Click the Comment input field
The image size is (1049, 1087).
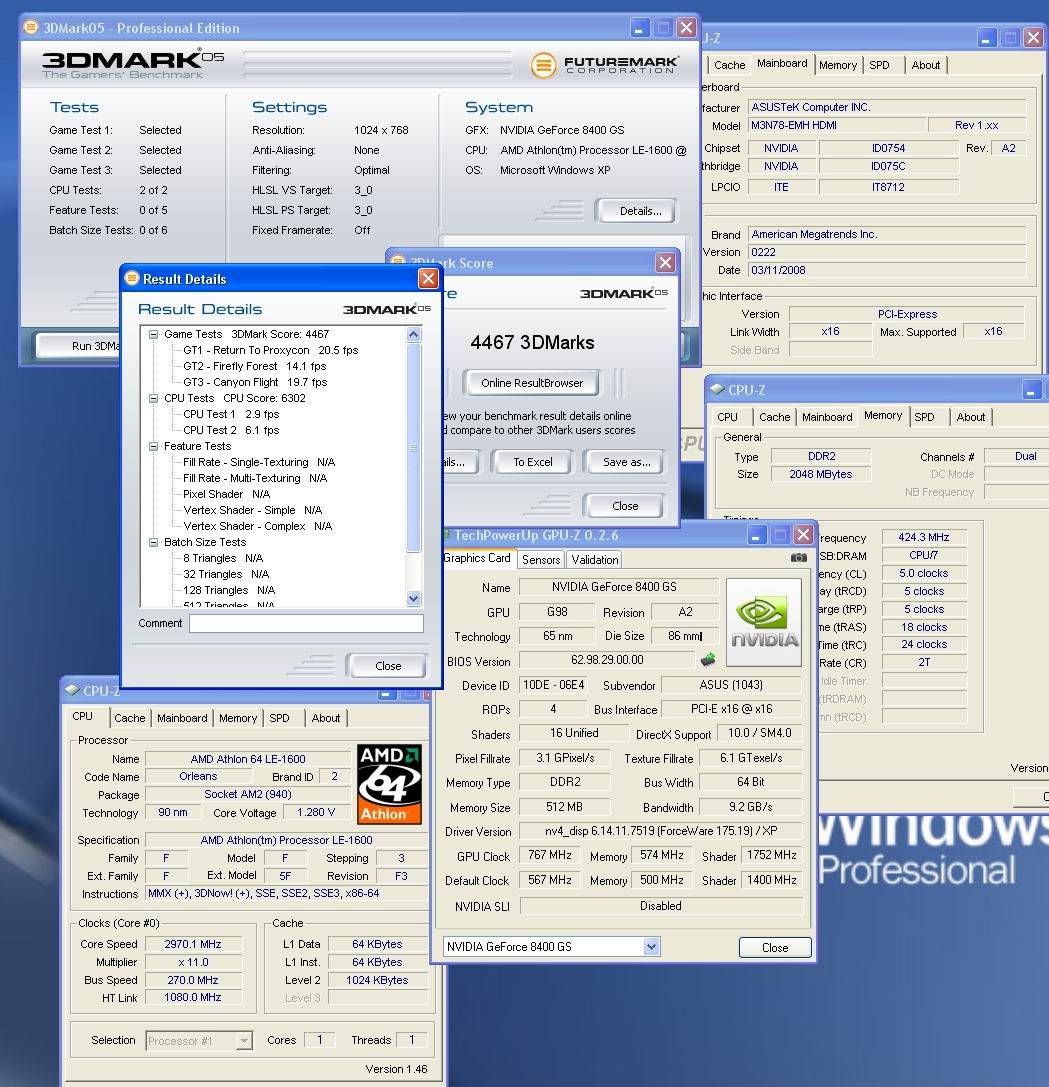306,623
